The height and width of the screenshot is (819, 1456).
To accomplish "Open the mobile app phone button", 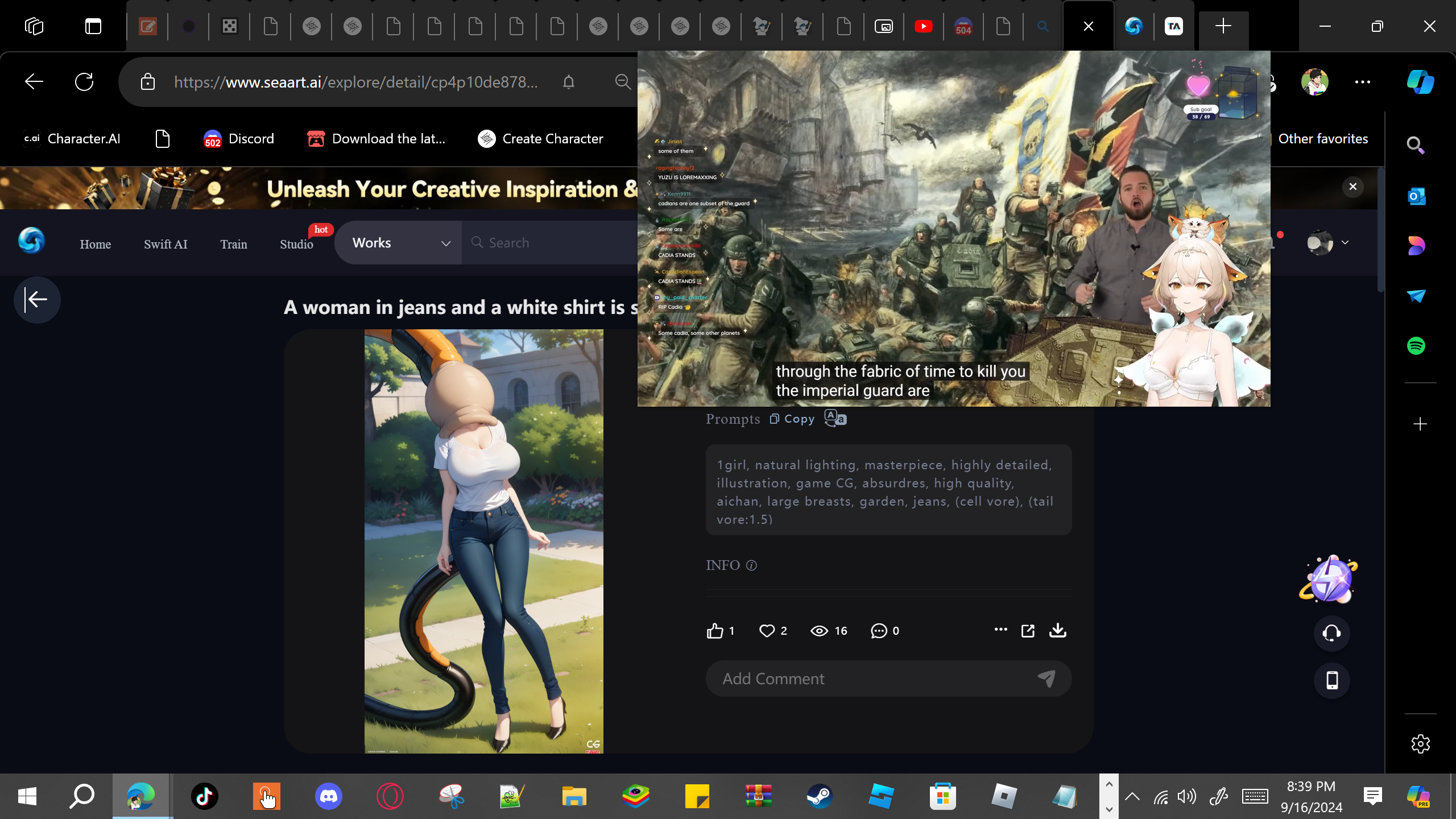I will (1331, 680).
